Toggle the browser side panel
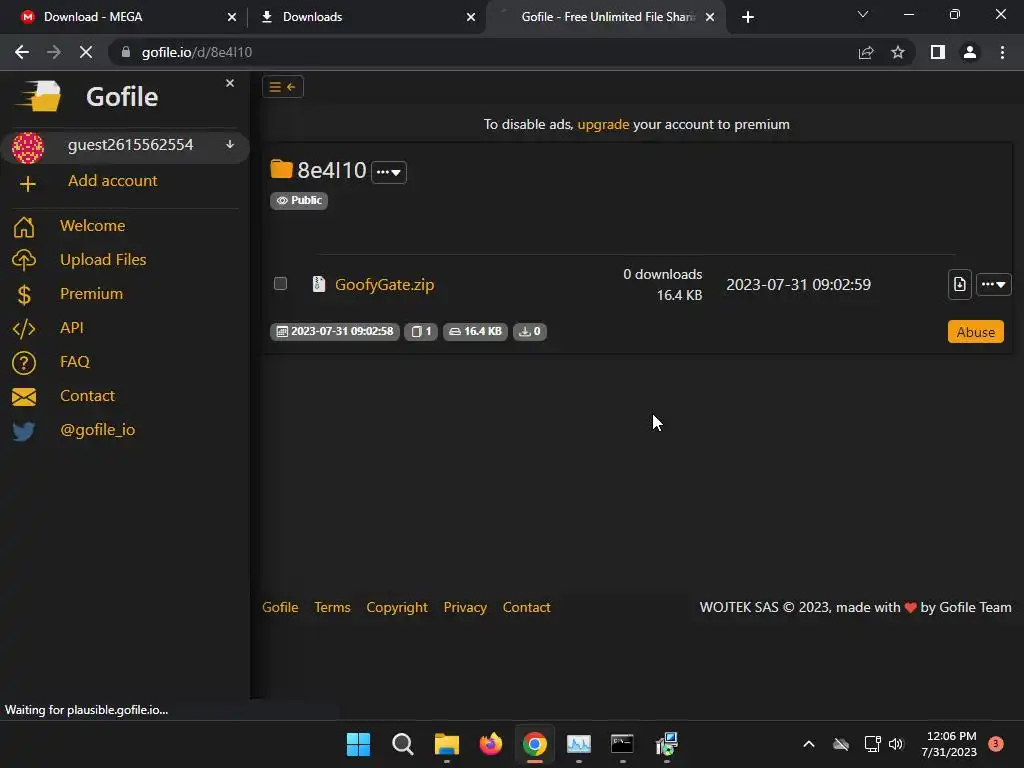 point(938,52)
